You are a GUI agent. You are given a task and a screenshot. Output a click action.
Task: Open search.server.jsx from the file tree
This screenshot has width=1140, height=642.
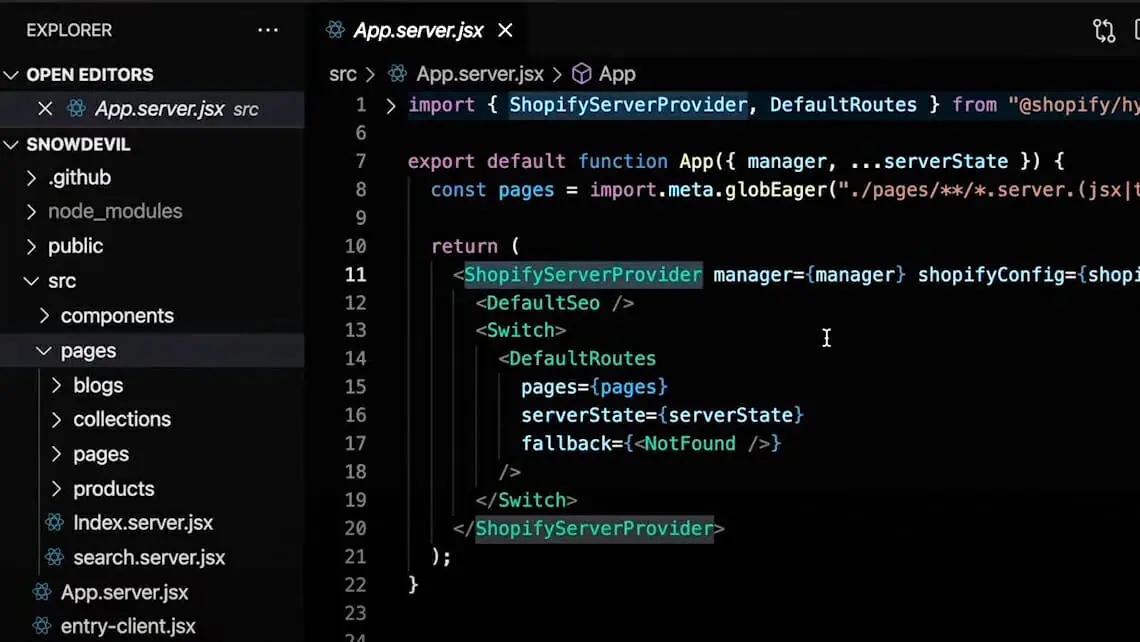pos(148,558)
